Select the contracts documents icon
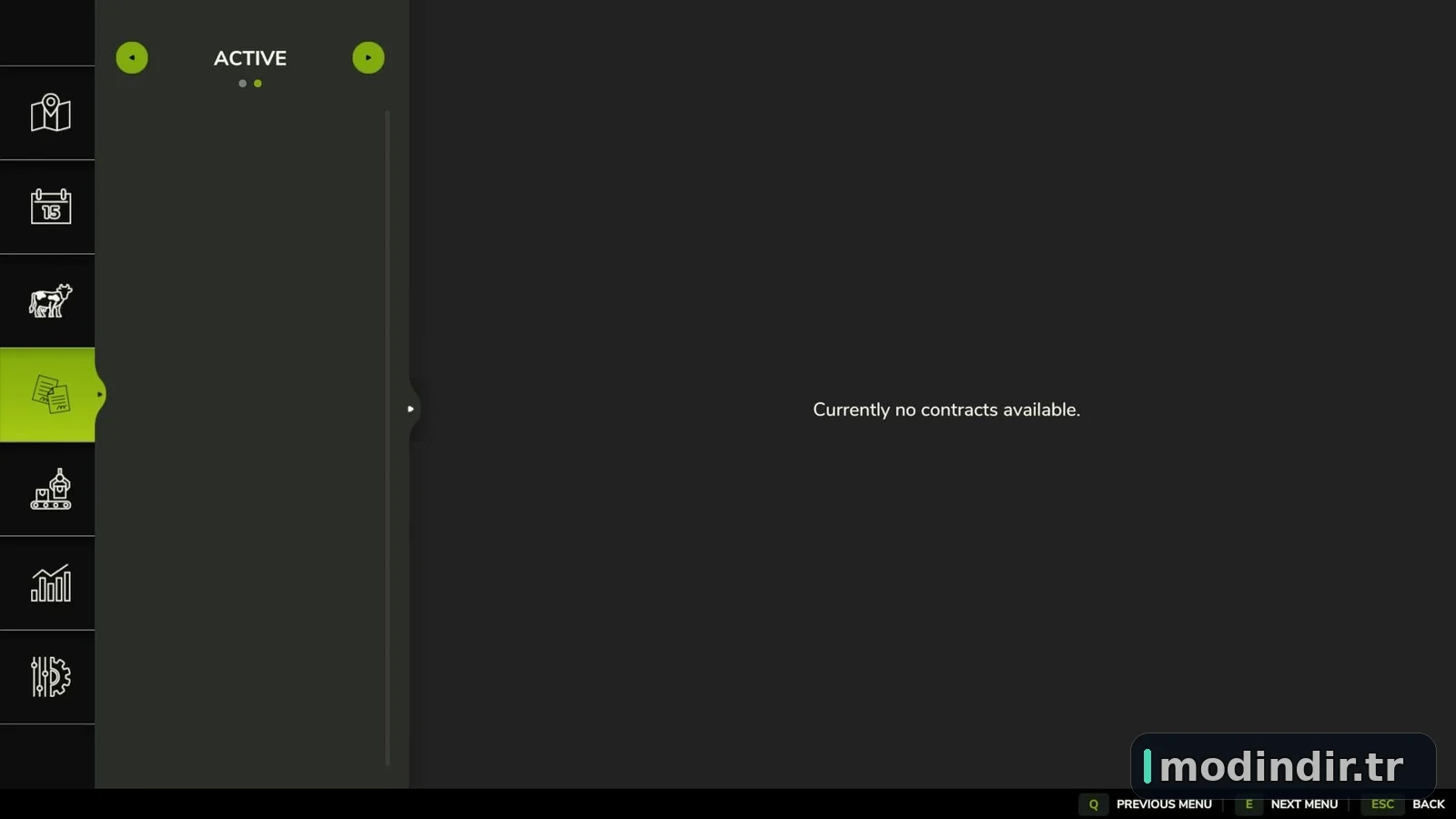Image resolution: width=1456 pixels, height=819 pixels. click(x=50, y=394)
